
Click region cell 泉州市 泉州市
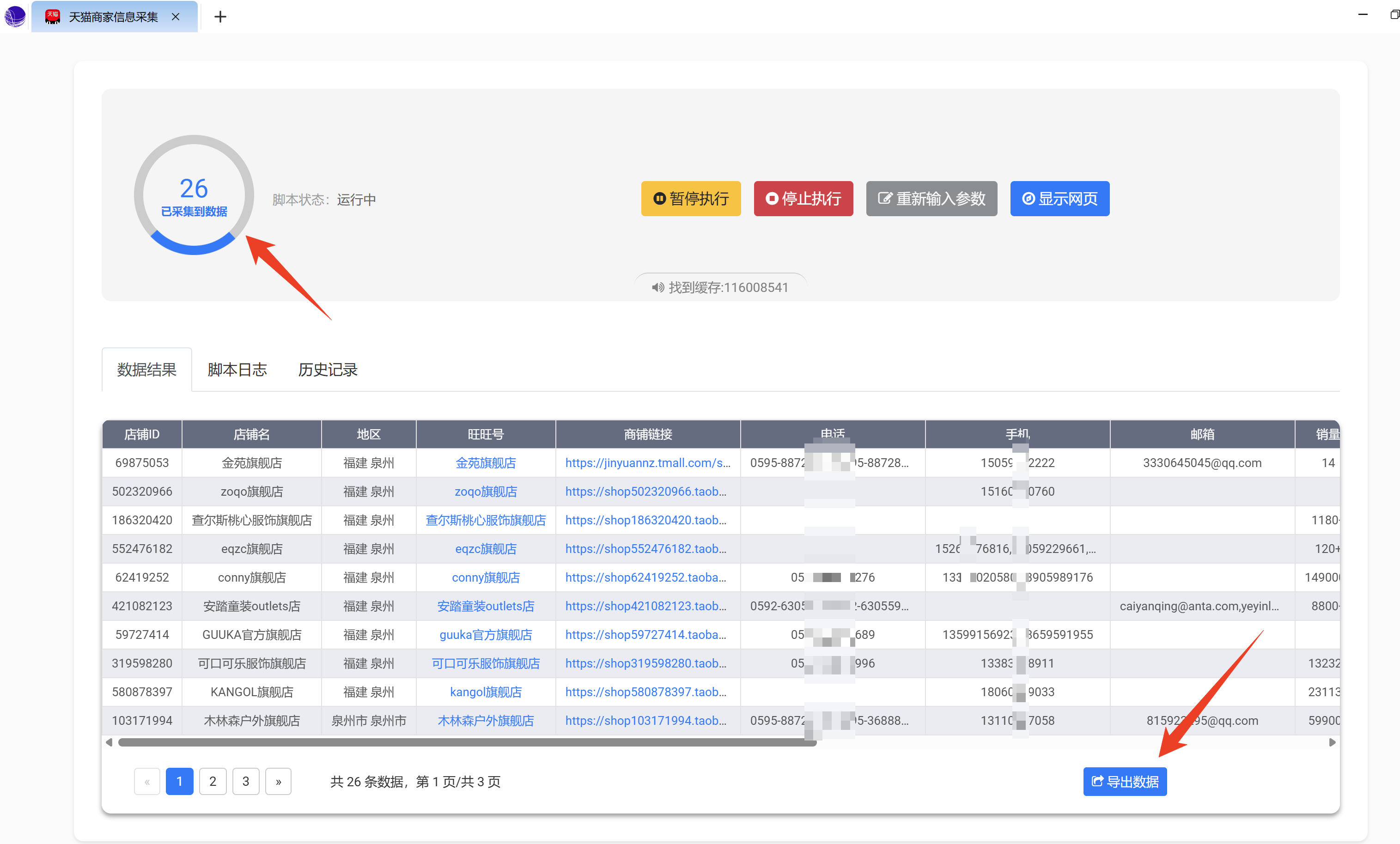point(369,721)
